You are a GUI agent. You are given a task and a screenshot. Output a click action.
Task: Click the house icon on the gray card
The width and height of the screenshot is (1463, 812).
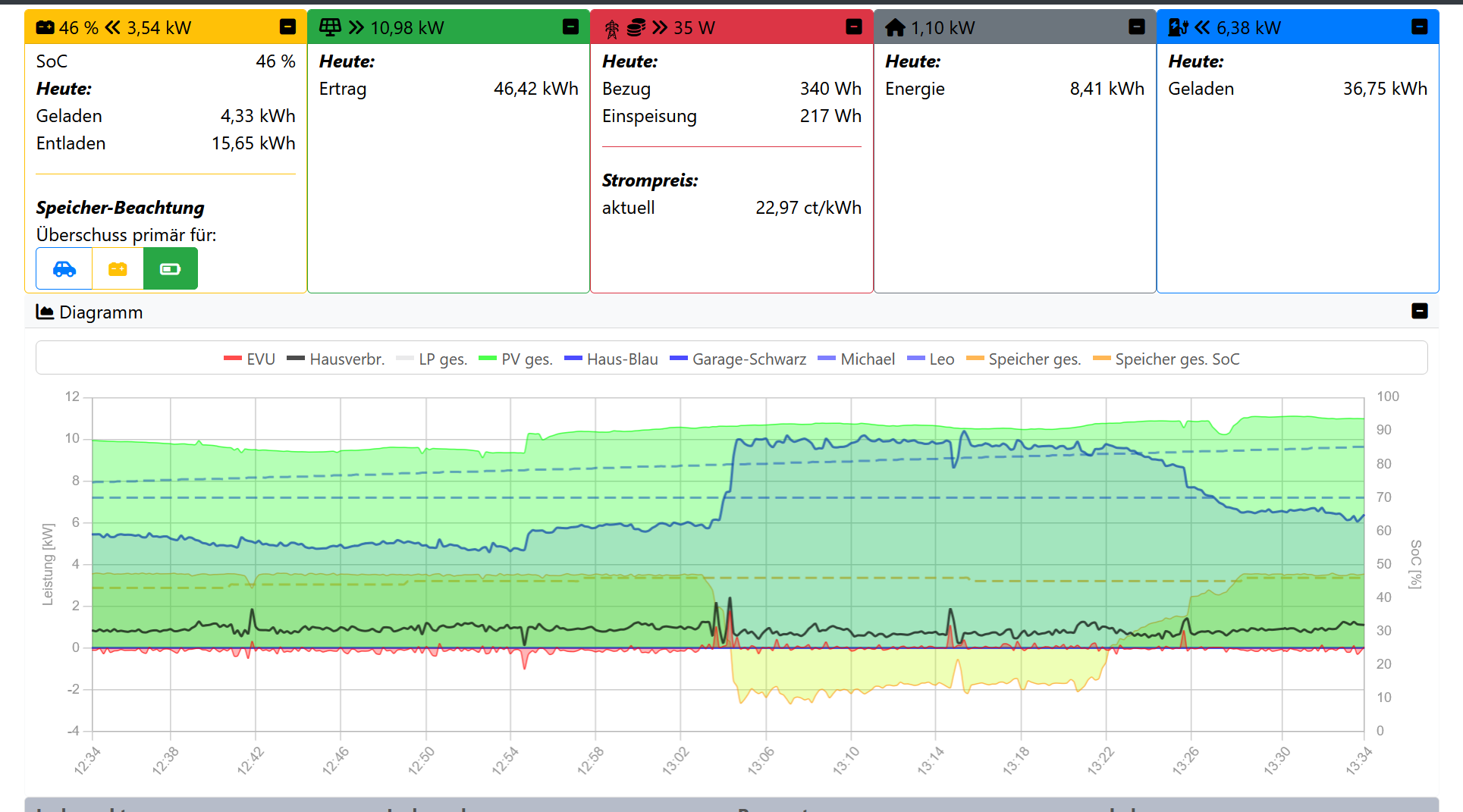[896, 27]
